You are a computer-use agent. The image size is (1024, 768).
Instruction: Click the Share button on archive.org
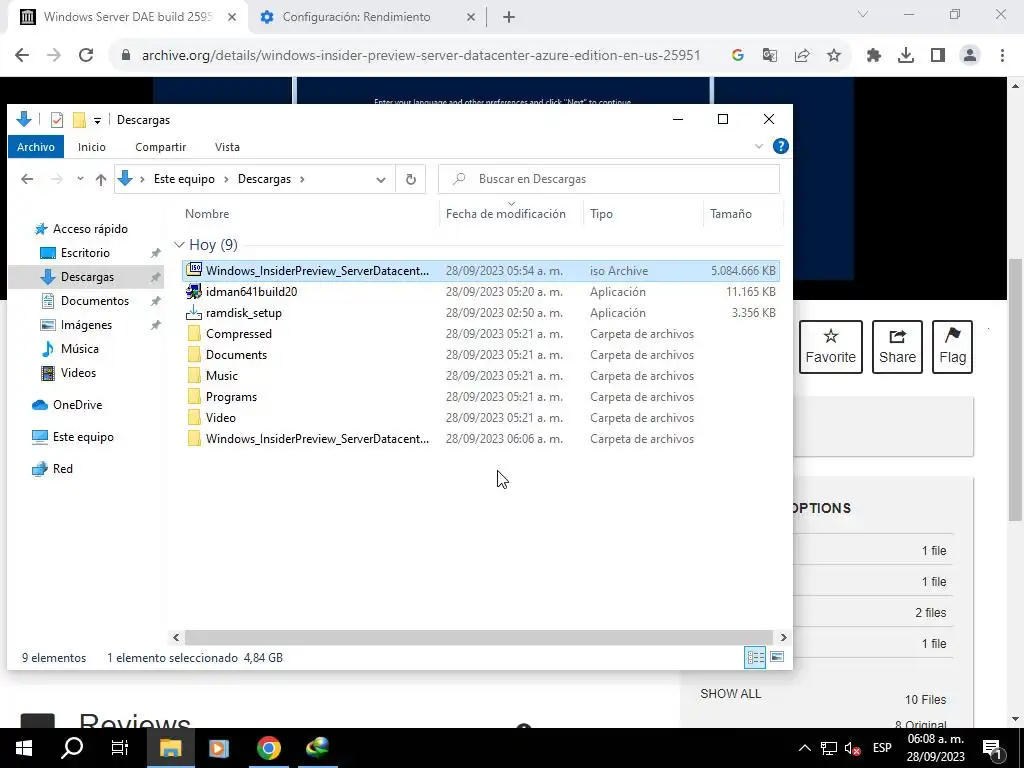(x=897, y=347)
